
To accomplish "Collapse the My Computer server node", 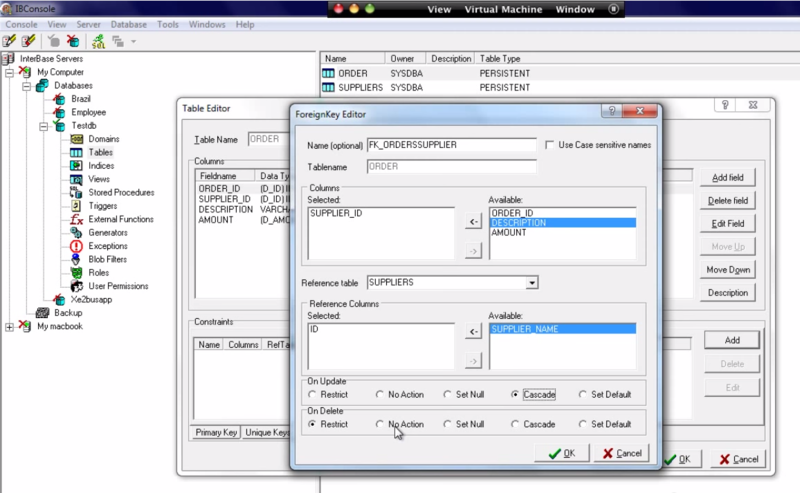I will pos(10,72).
